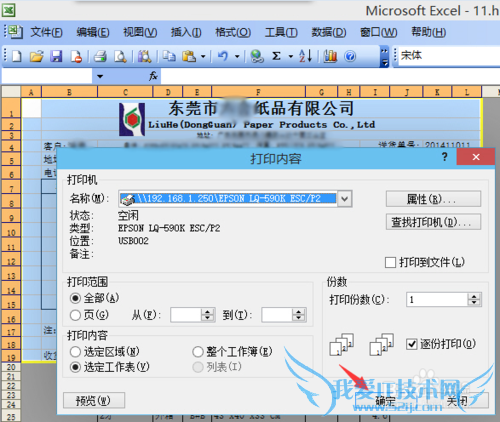Select the 页(G) pages radio button
This screenshot has width=500, height=422.
[75, 315]
